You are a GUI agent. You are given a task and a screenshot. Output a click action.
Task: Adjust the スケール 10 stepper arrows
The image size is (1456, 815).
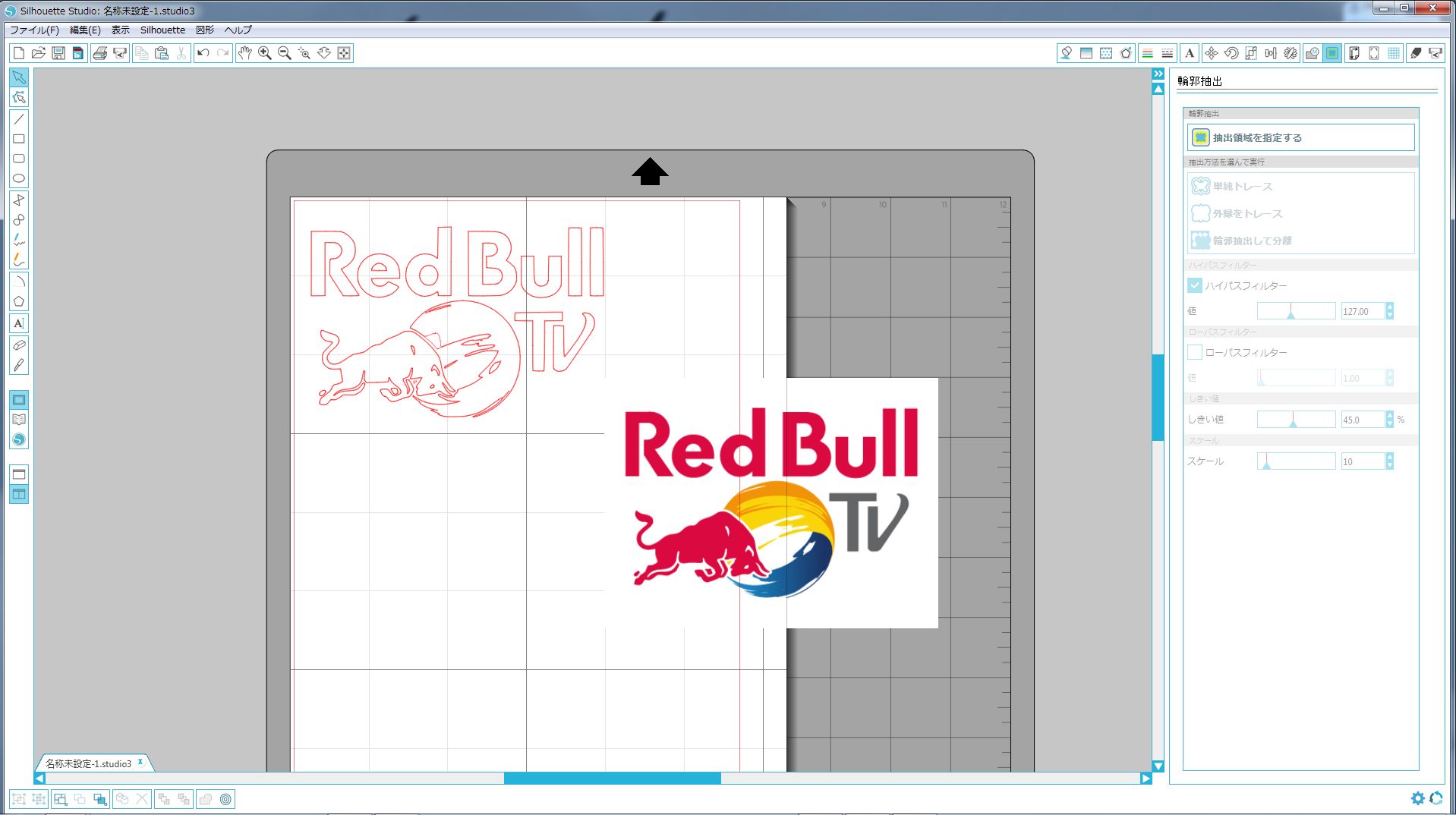[1390, 461]
